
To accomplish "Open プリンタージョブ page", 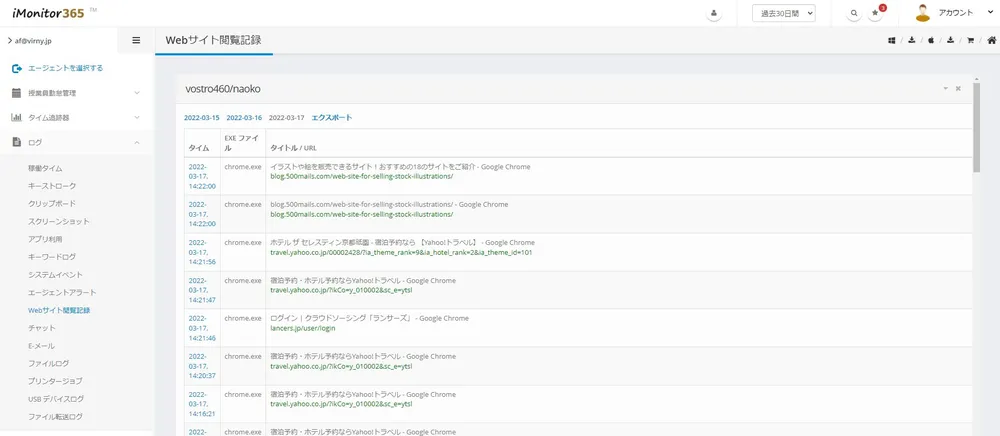I will [x=55, y=381].
